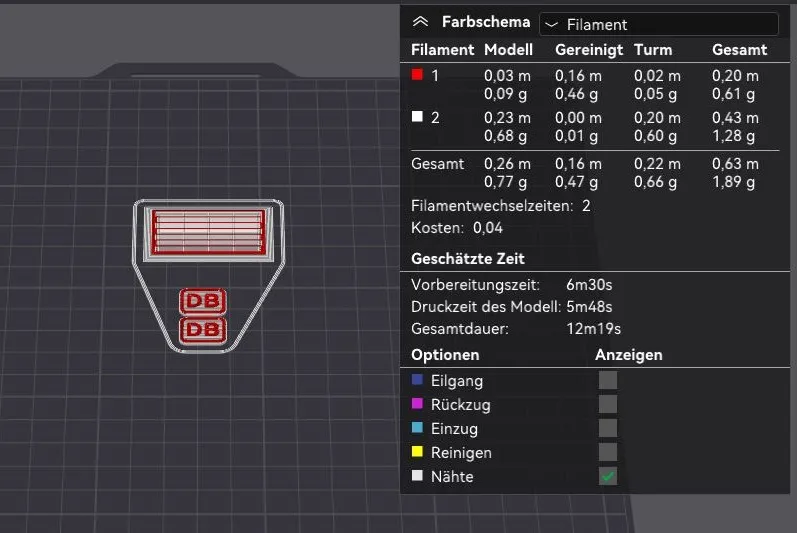Collapse the Farbschema panel with double chevron
Image resolution: width=797 pixels, height=533 pixels.
tap(420, 22)
